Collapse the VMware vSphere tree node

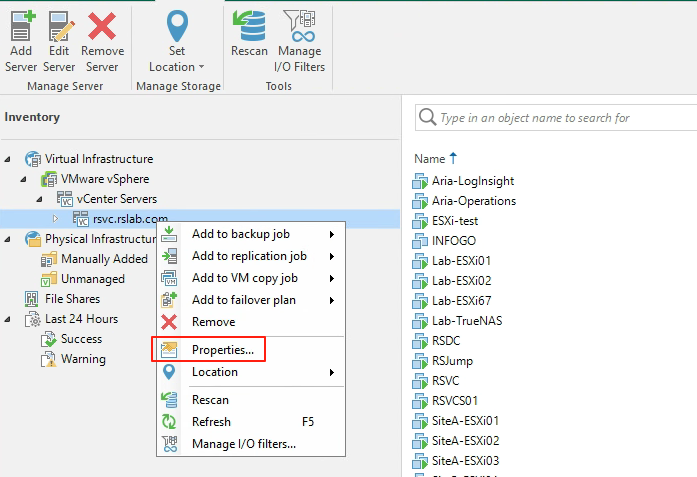24,179
